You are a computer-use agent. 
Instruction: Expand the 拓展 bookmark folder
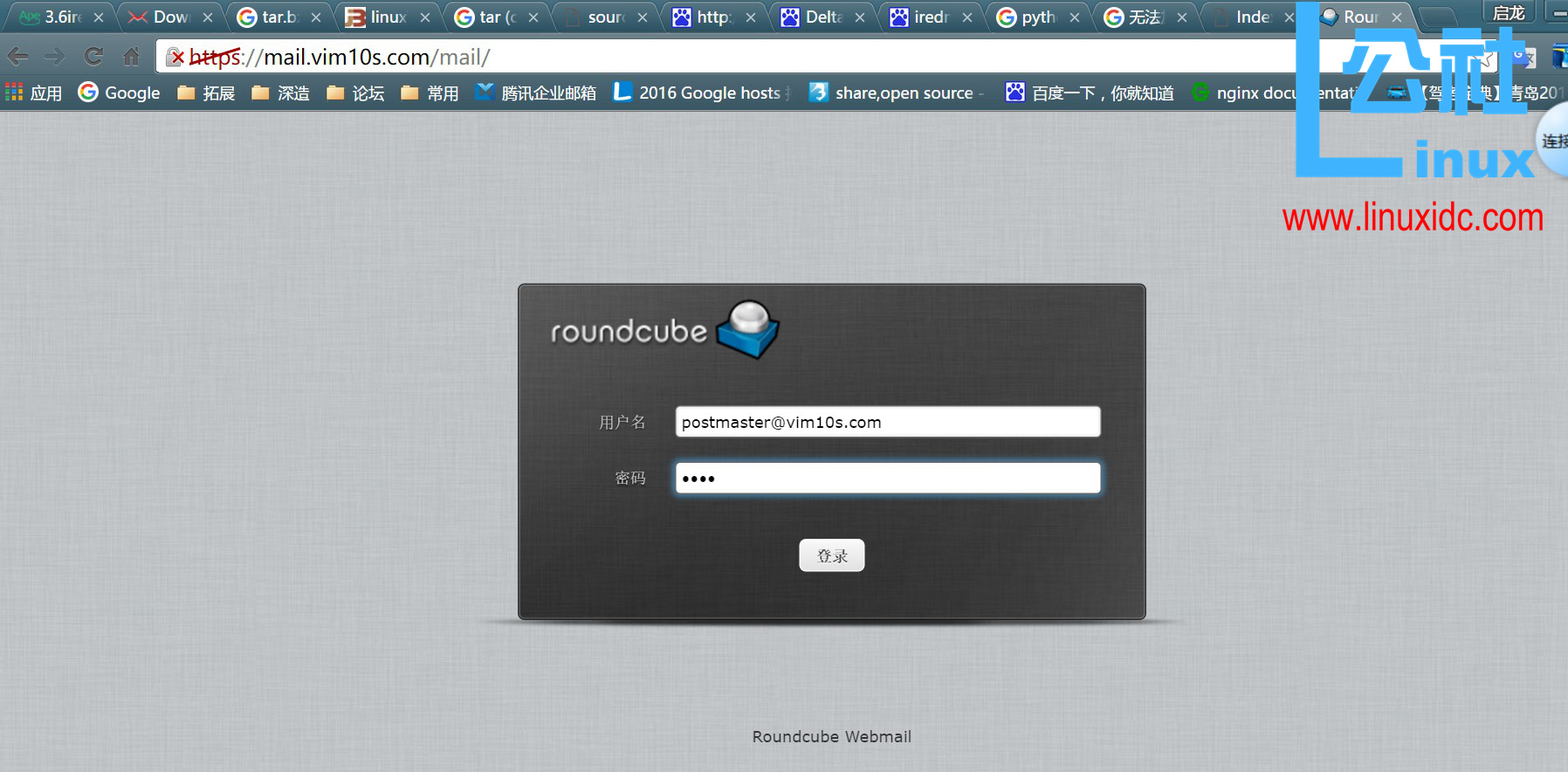[206, 93]
